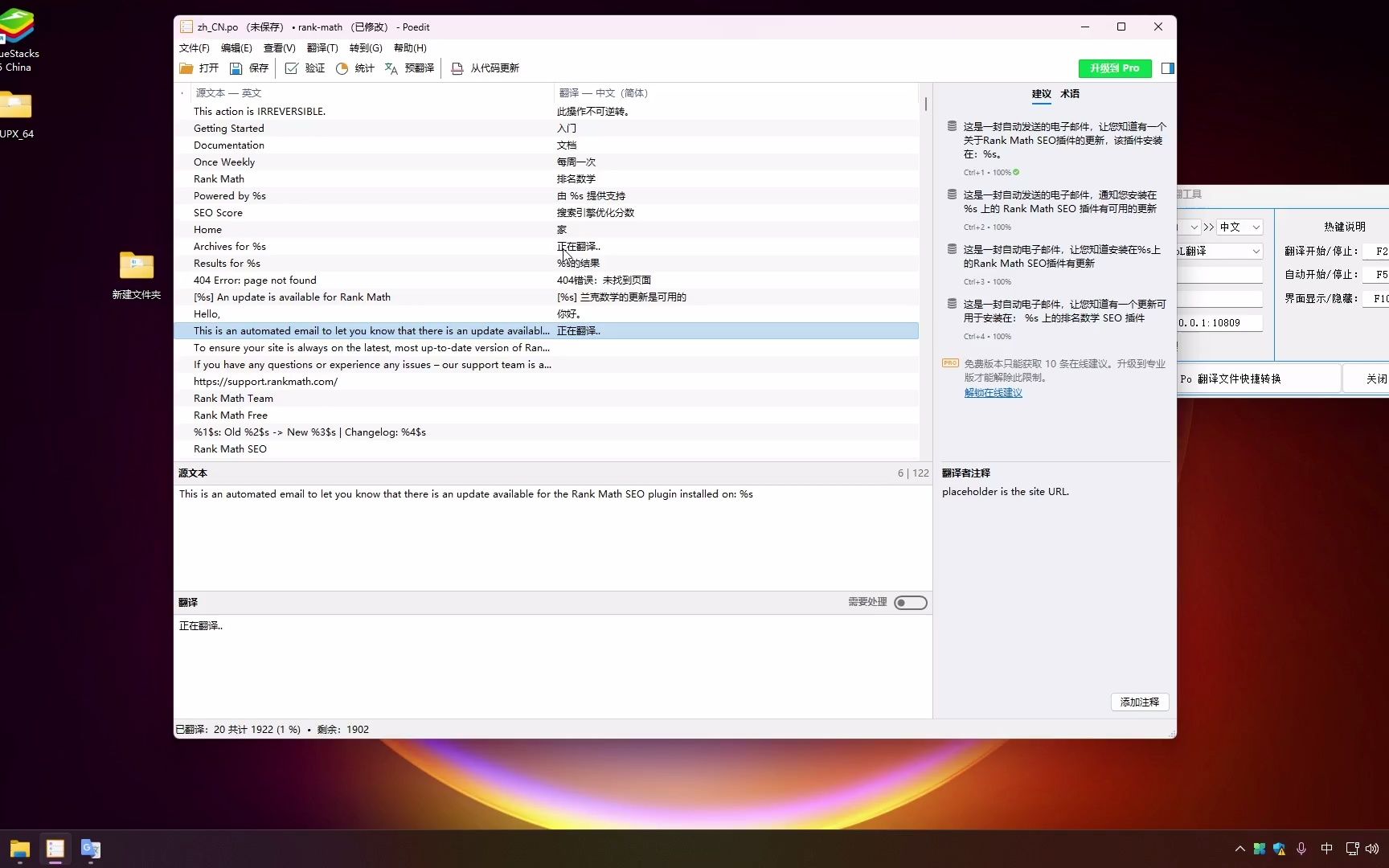Start 预翻译 pre-translation
This screenshot has width=1389, height=868.
[410, 68]
